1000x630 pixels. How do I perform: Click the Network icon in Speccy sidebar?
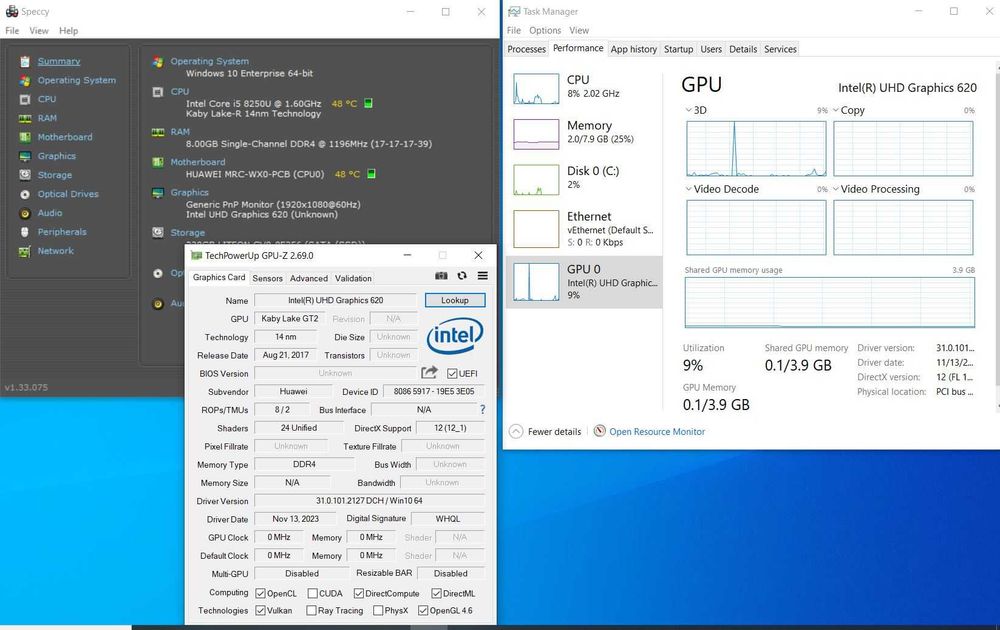(25, 252)
